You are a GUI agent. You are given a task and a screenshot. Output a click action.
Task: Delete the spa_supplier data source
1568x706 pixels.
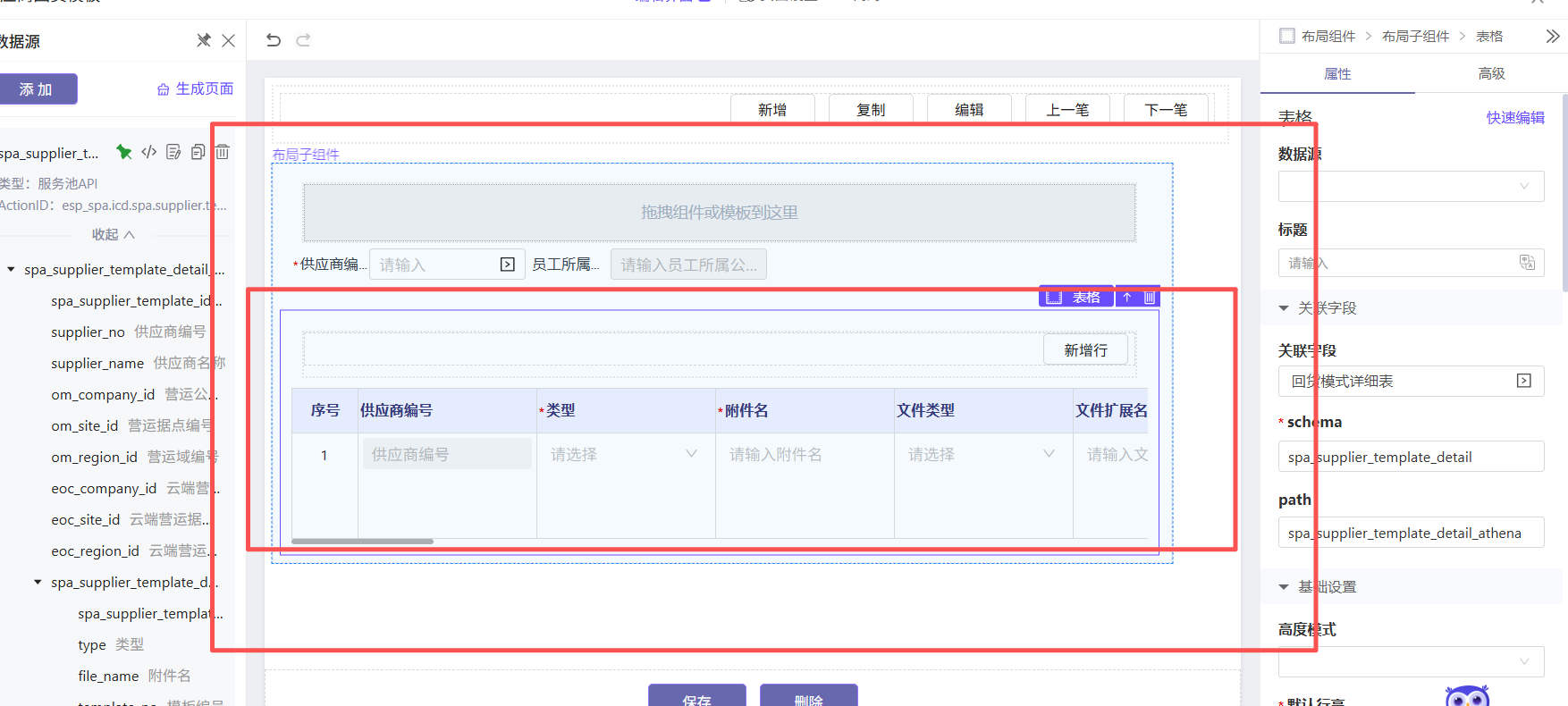[223, 152]
